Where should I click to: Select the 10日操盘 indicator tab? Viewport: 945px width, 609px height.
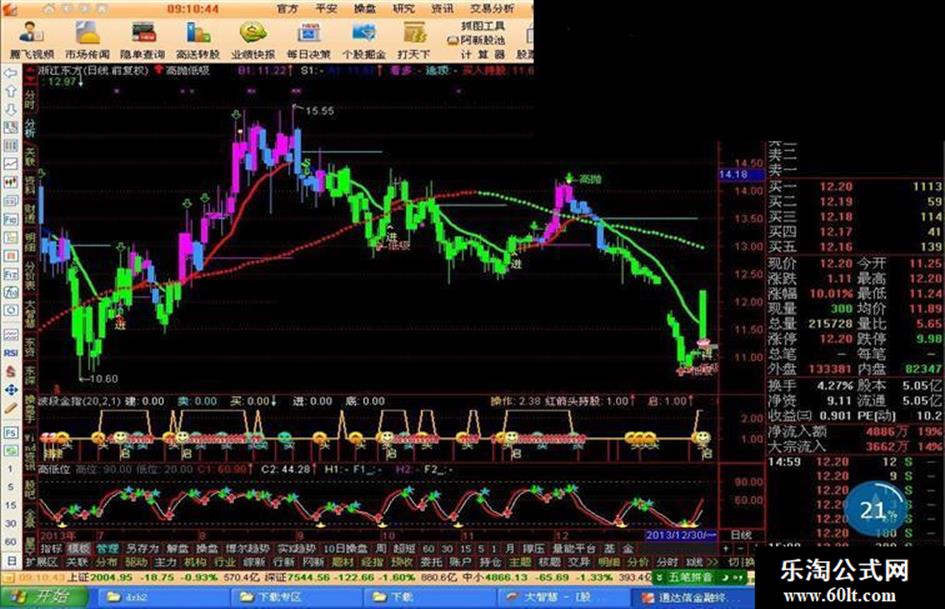[x=346, y=549]
